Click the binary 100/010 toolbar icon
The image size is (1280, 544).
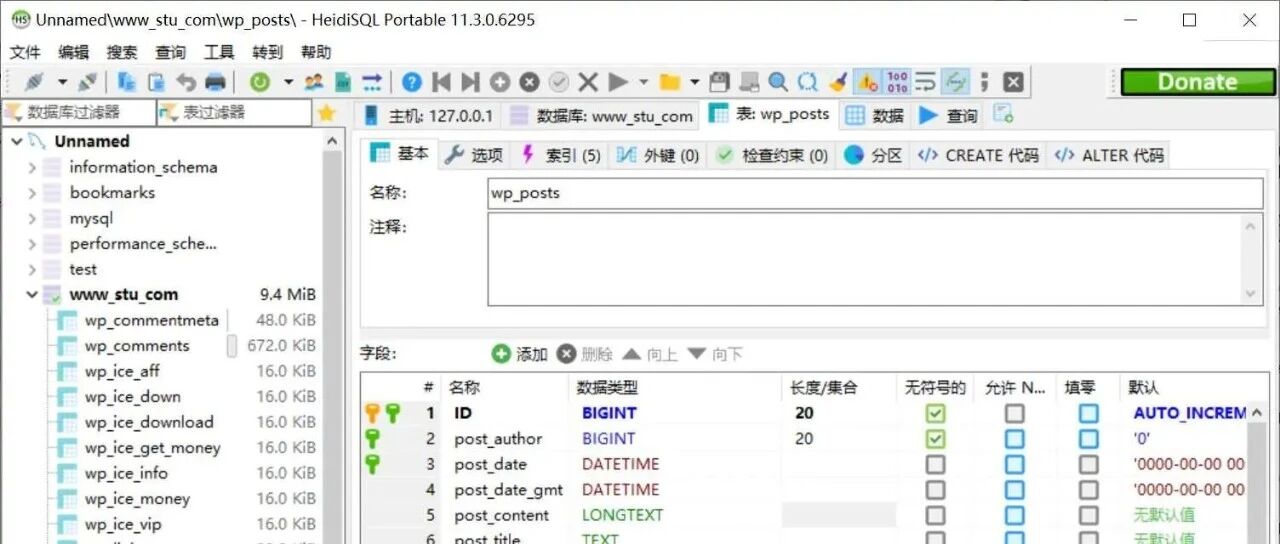(897, 82)
